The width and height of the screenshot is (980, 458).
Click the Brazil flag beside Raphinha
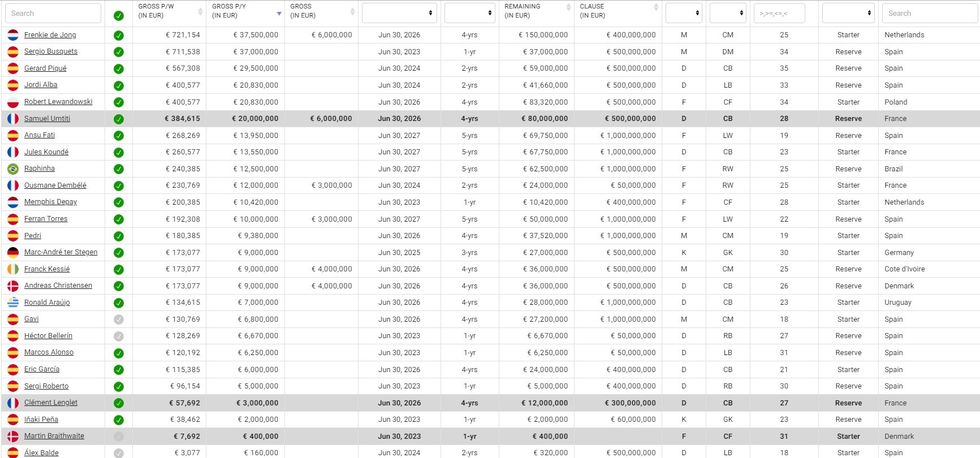tap(13, 169)
